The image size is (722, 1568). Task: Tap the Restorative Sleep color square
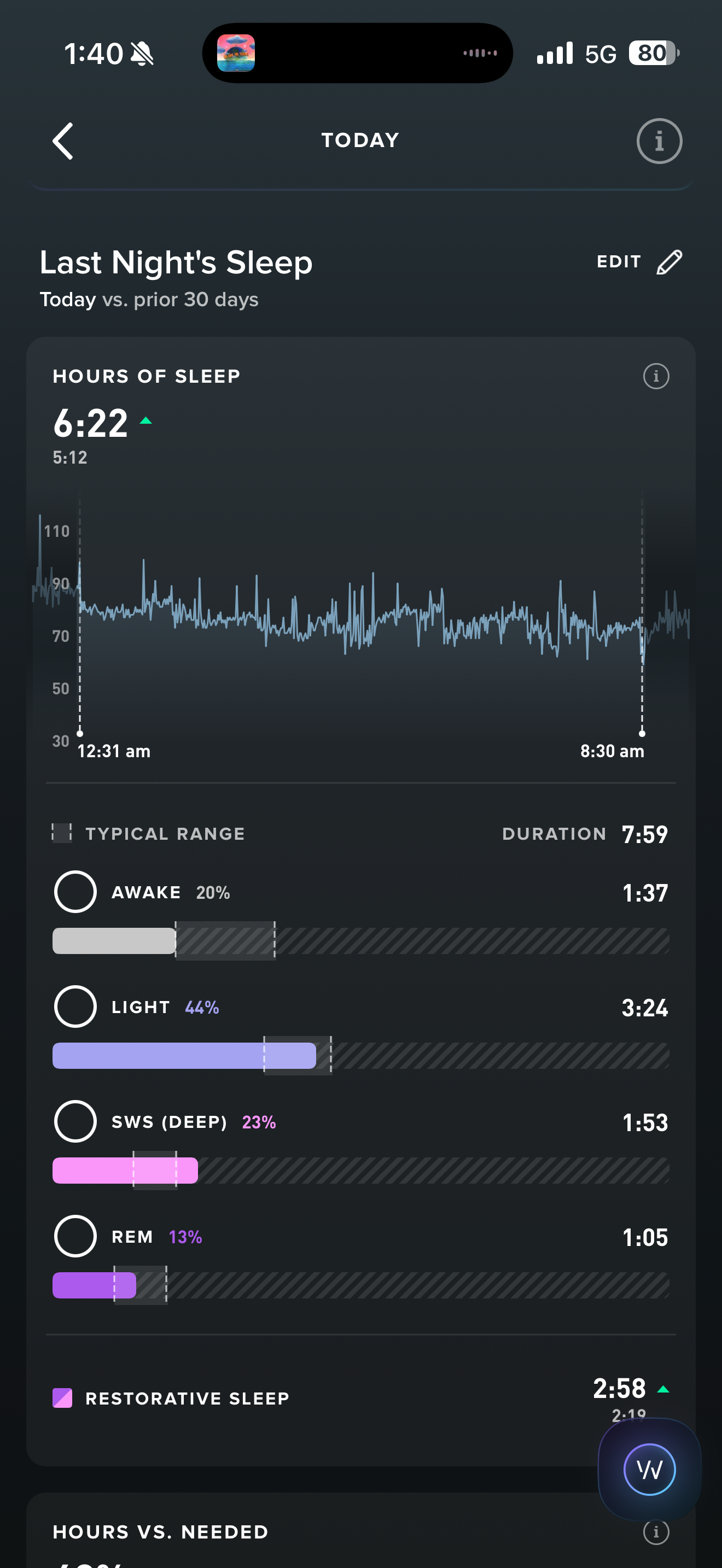(62, 1398)
